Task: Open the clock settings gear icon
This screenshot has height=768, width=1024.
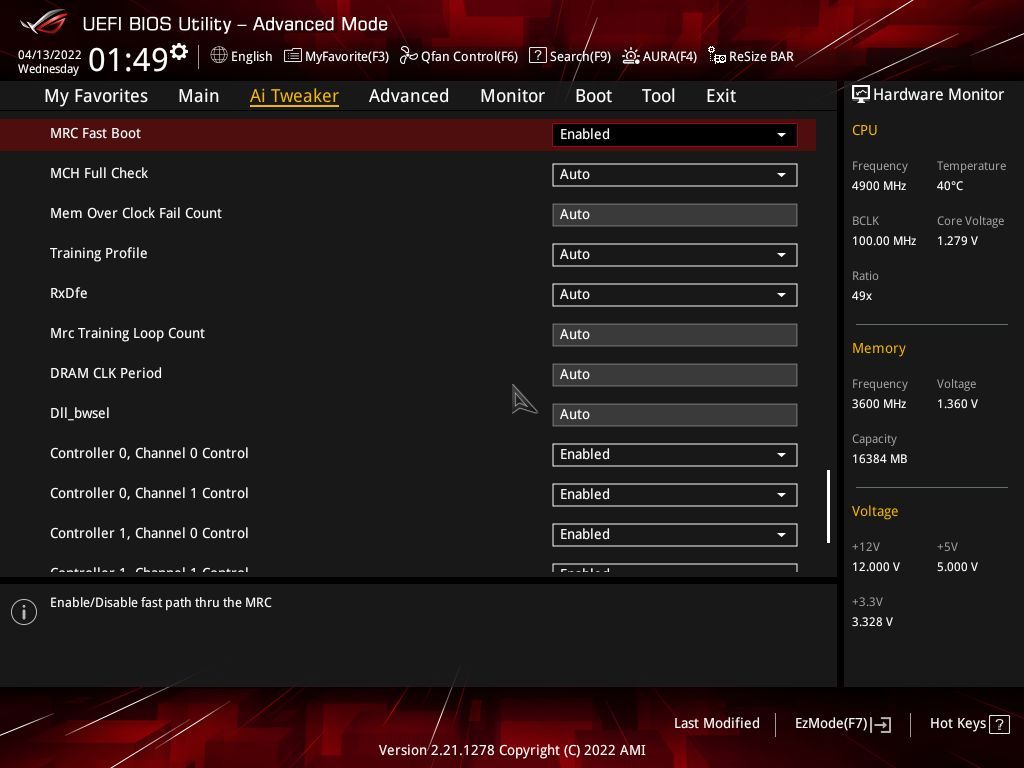Action: (179, 52)
